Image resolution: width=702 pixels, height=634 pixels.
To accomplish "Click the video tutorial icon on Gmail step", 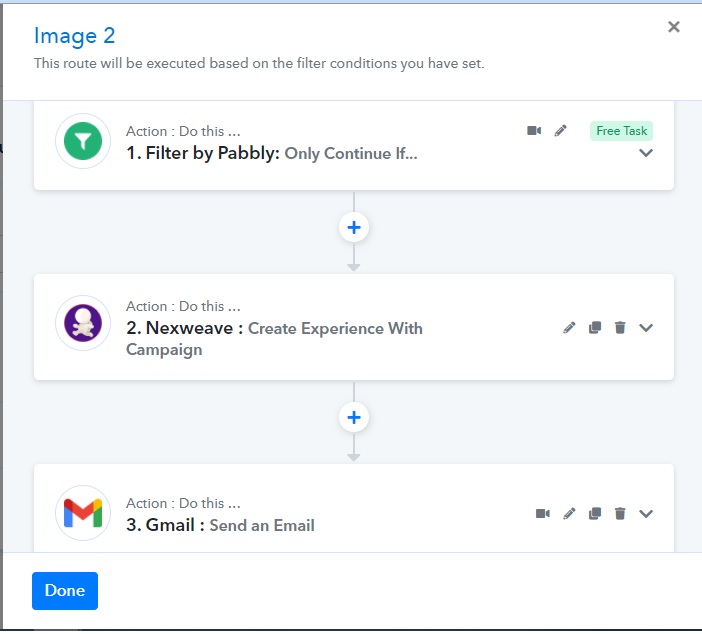I will [543, 514].
